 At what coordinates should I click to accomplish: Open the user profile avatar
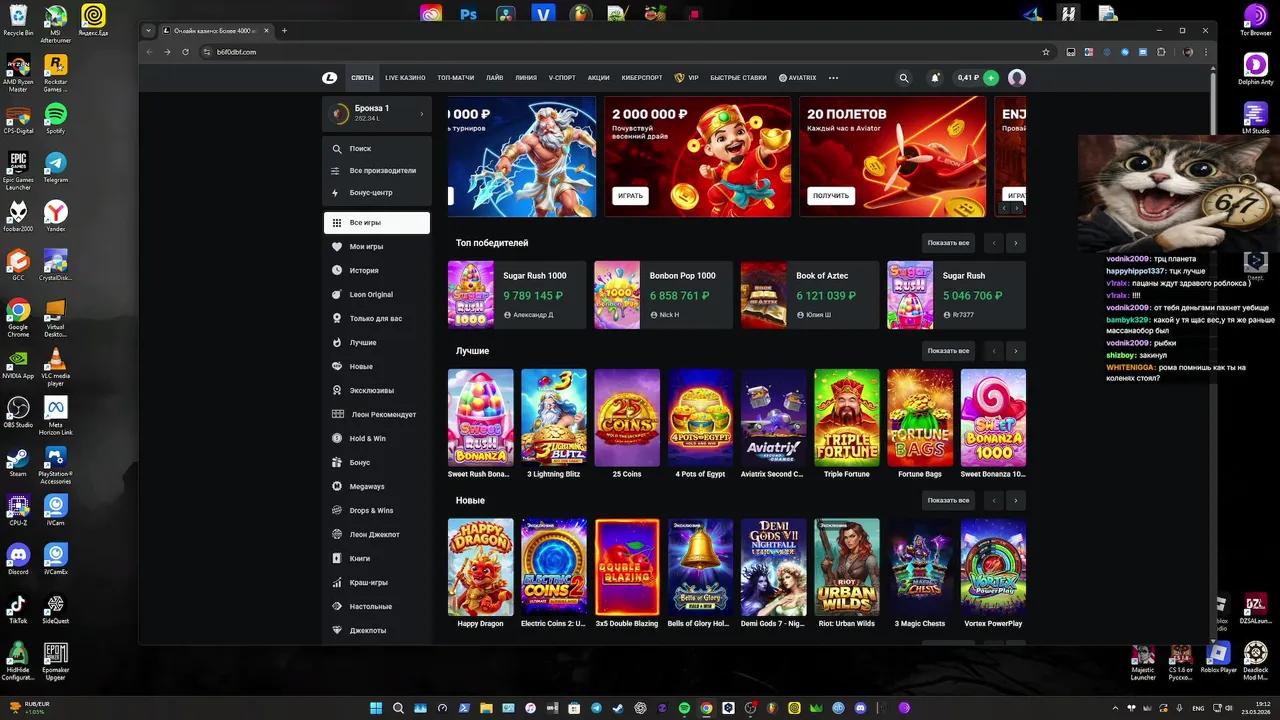[1017, 78]
